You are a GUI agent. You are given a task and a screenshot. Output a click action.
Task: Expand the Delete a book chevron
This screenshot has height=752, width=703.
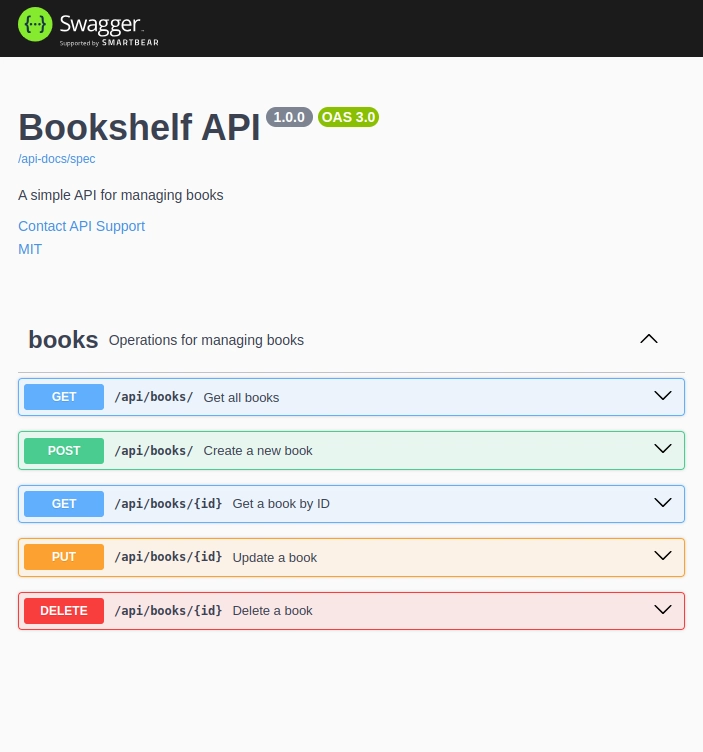pyautogui.click(x=663, y=610)
